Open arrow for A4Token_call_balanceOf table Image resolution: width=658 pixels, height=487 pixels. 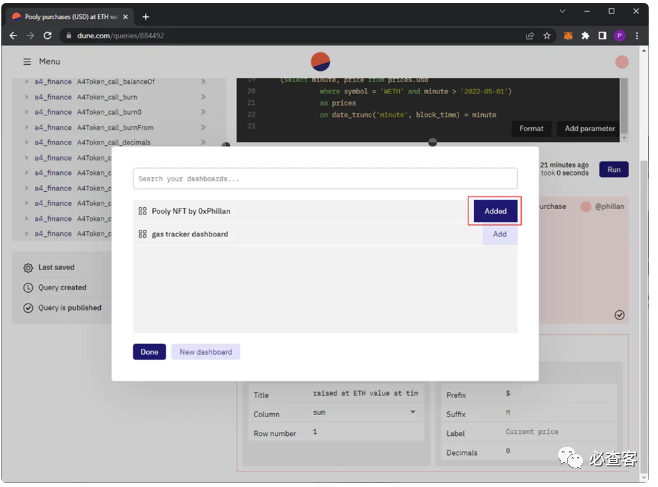point(203,81)
